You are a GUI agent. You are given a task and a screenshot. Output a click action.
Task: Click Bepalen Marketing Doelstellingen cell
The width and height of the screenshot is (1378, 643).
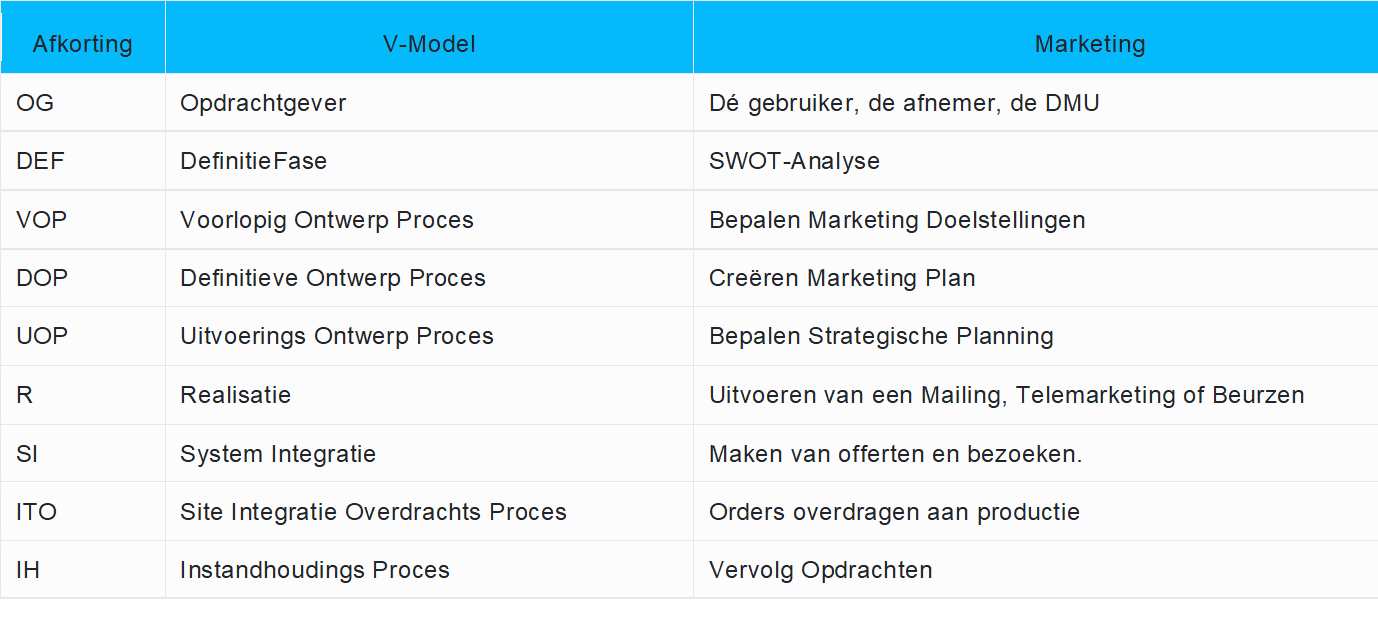[x=897, y=220]
